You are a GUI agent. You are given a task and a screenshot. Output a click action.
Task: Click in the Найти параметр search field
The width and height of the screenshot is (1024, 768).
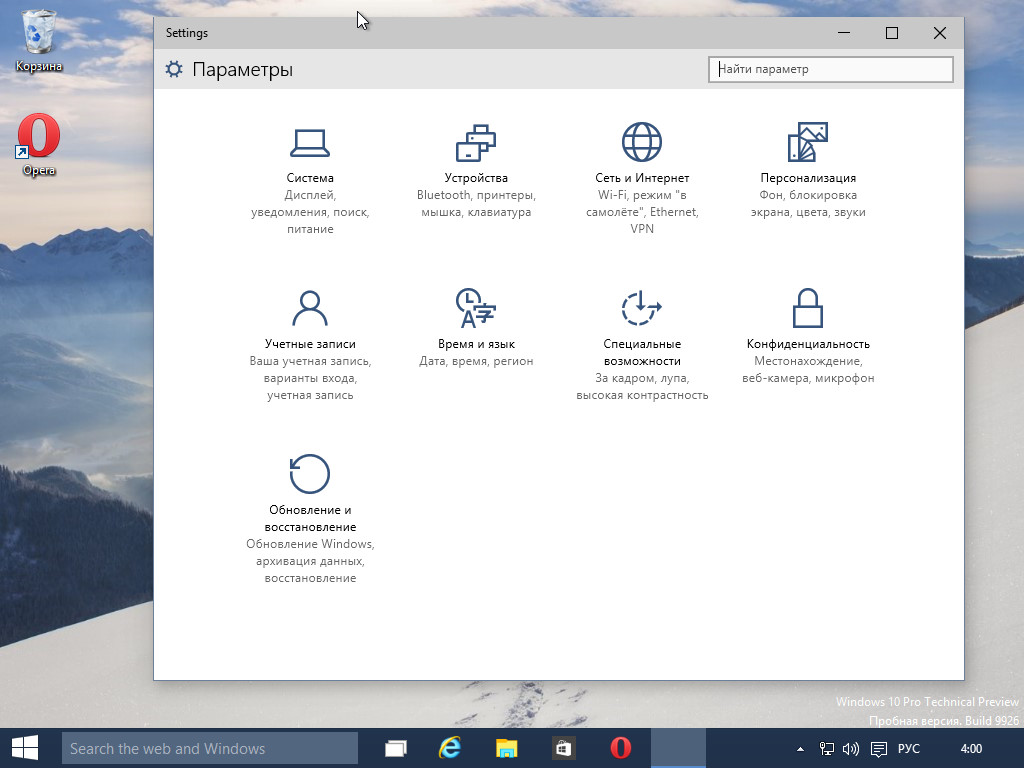pos(831,69)
